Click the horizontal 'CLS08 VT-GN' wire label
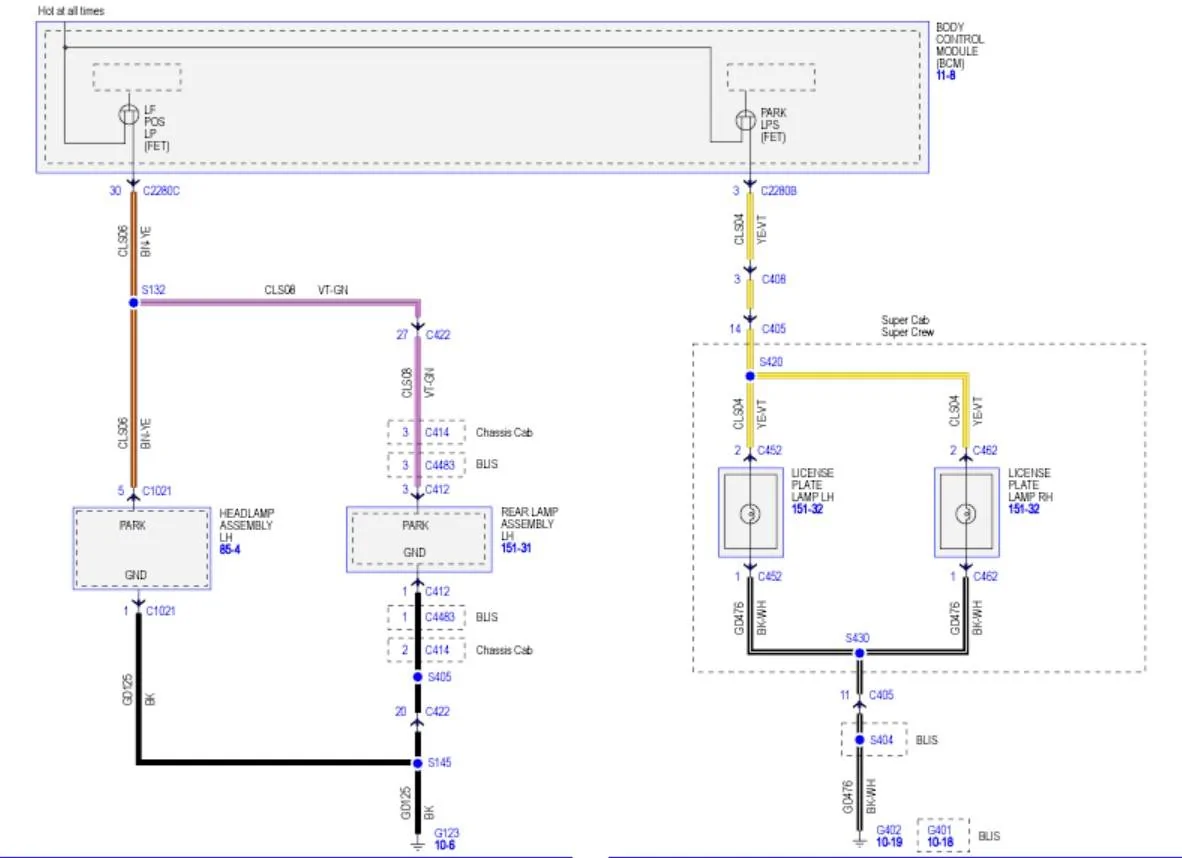1182x858 pixels. click(306, 290)
